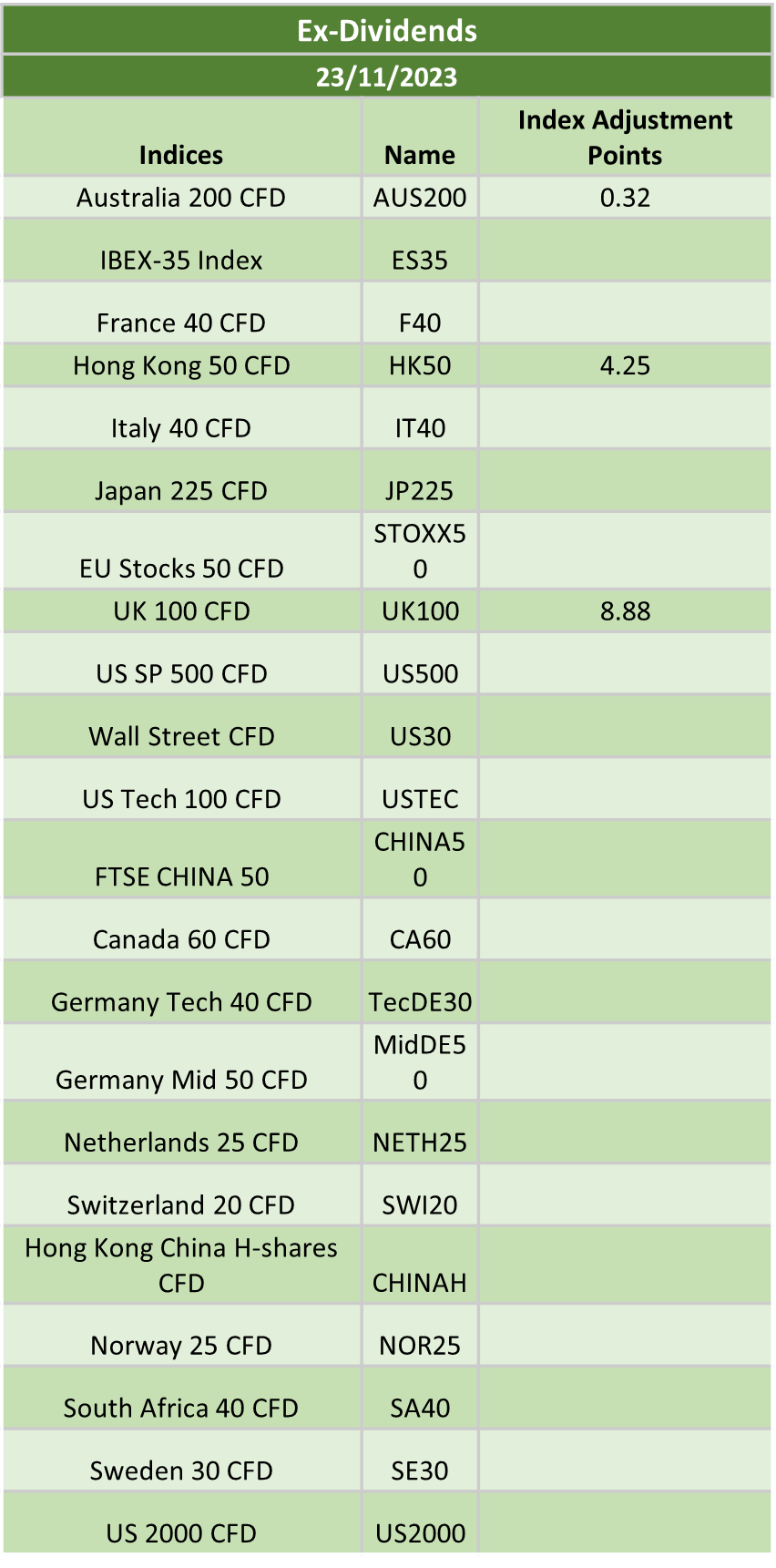Click the Japan 225 CFD row

(387, 480)
